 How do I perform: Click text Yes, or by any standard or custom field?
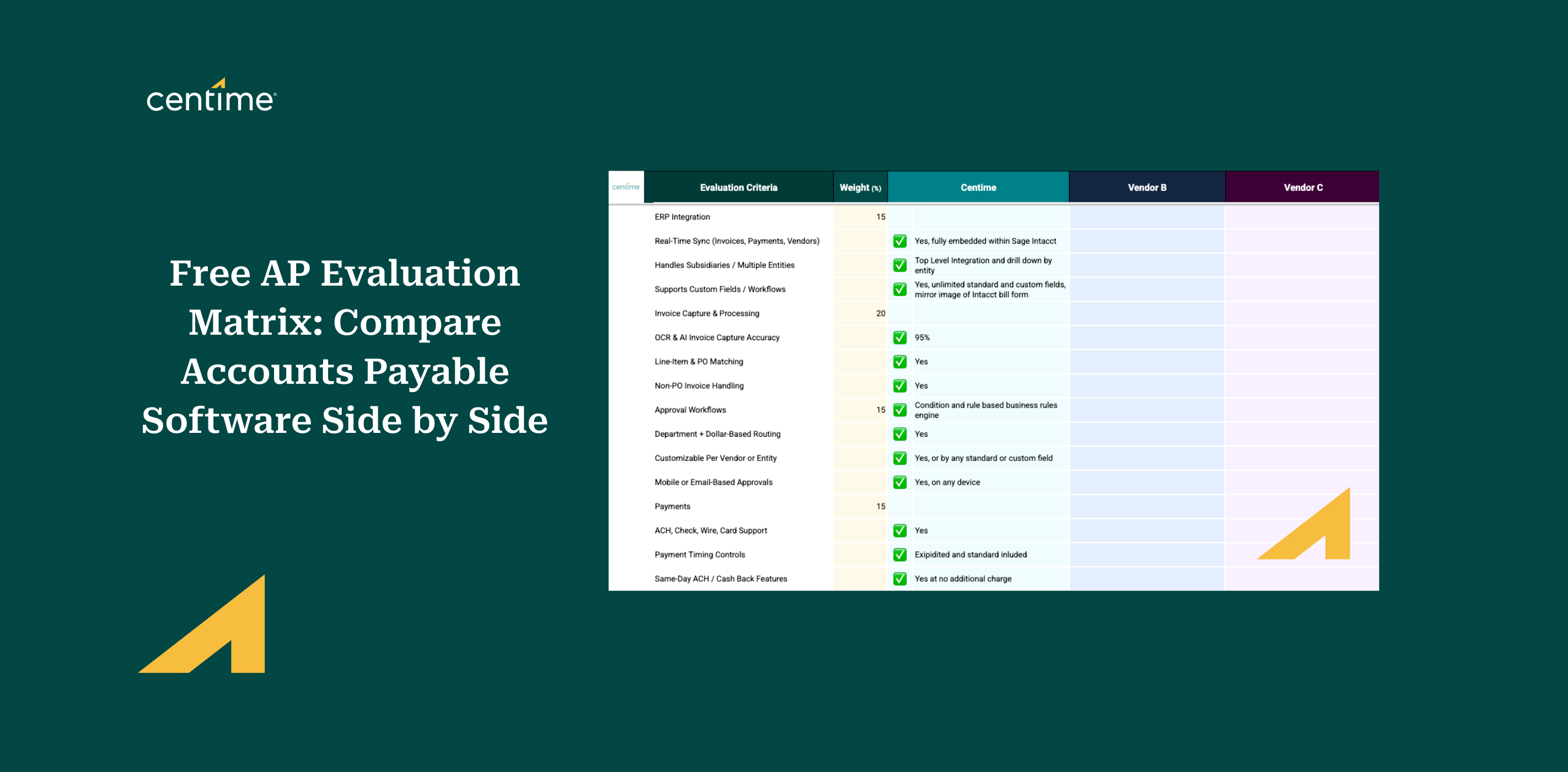983,458
